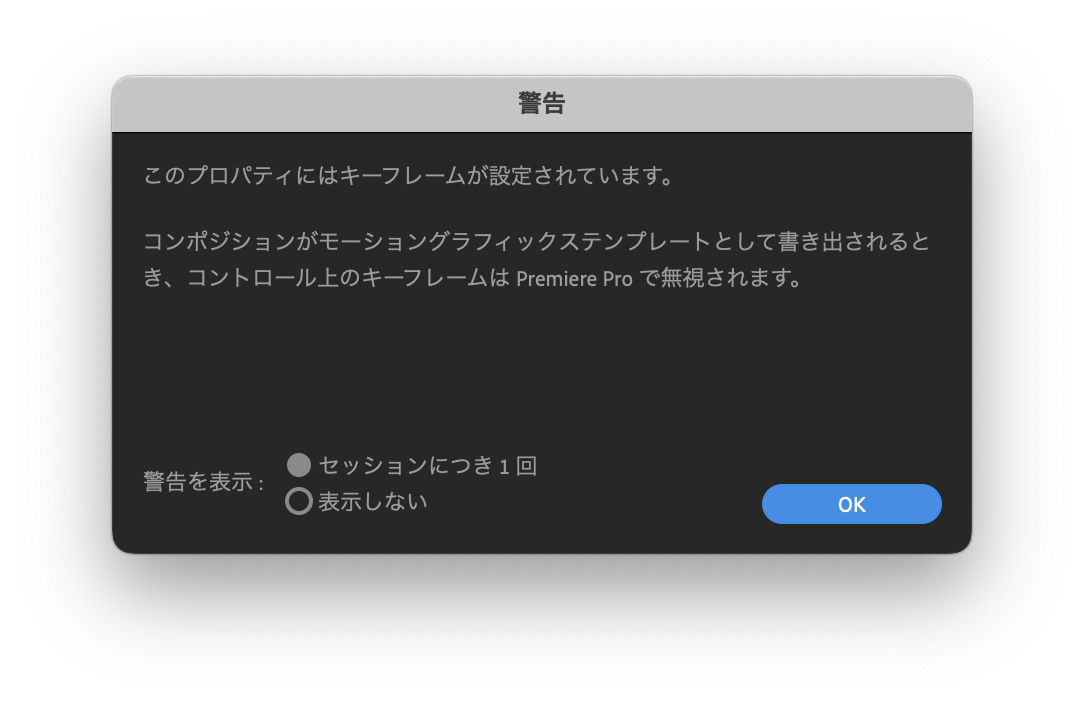1084x702 pixels.
Task: Select the セッションにつき 1 回 radio button
Action: [x=299, y=465]
